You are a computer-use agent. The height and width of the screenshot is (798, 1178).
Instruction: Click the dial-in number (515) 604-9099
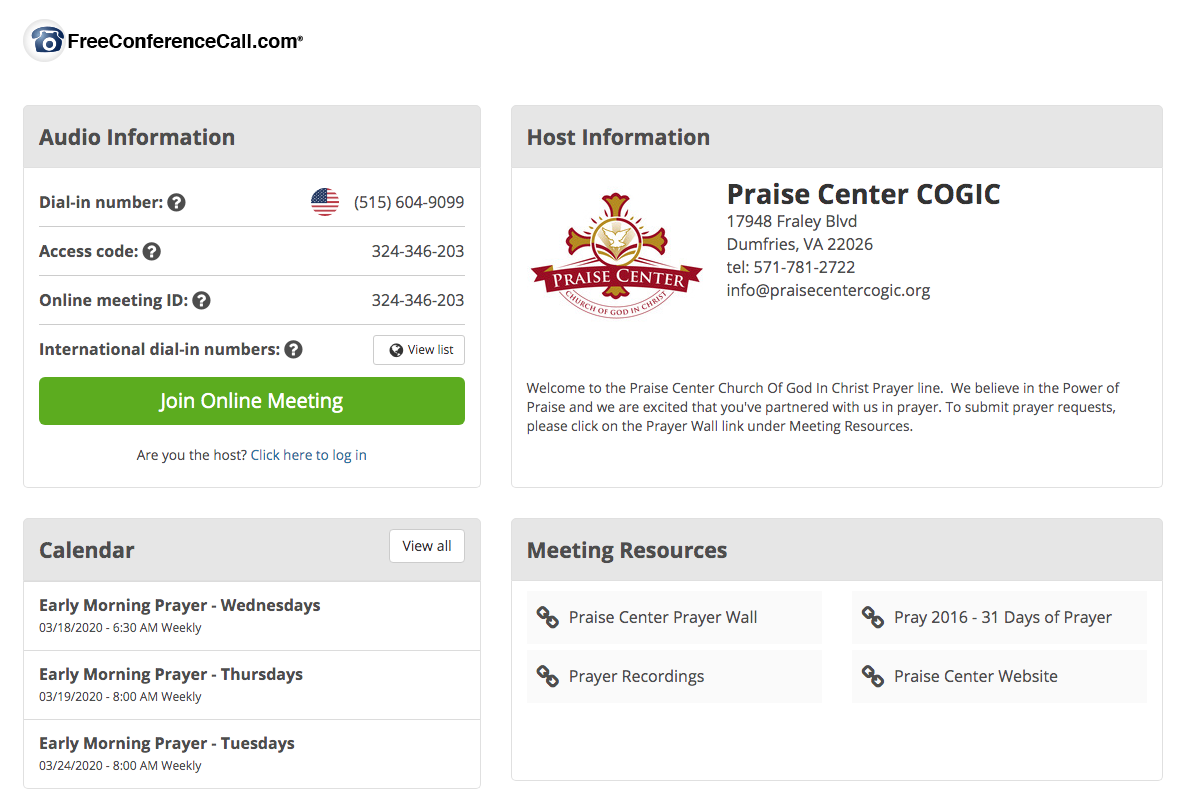(409, 203)
